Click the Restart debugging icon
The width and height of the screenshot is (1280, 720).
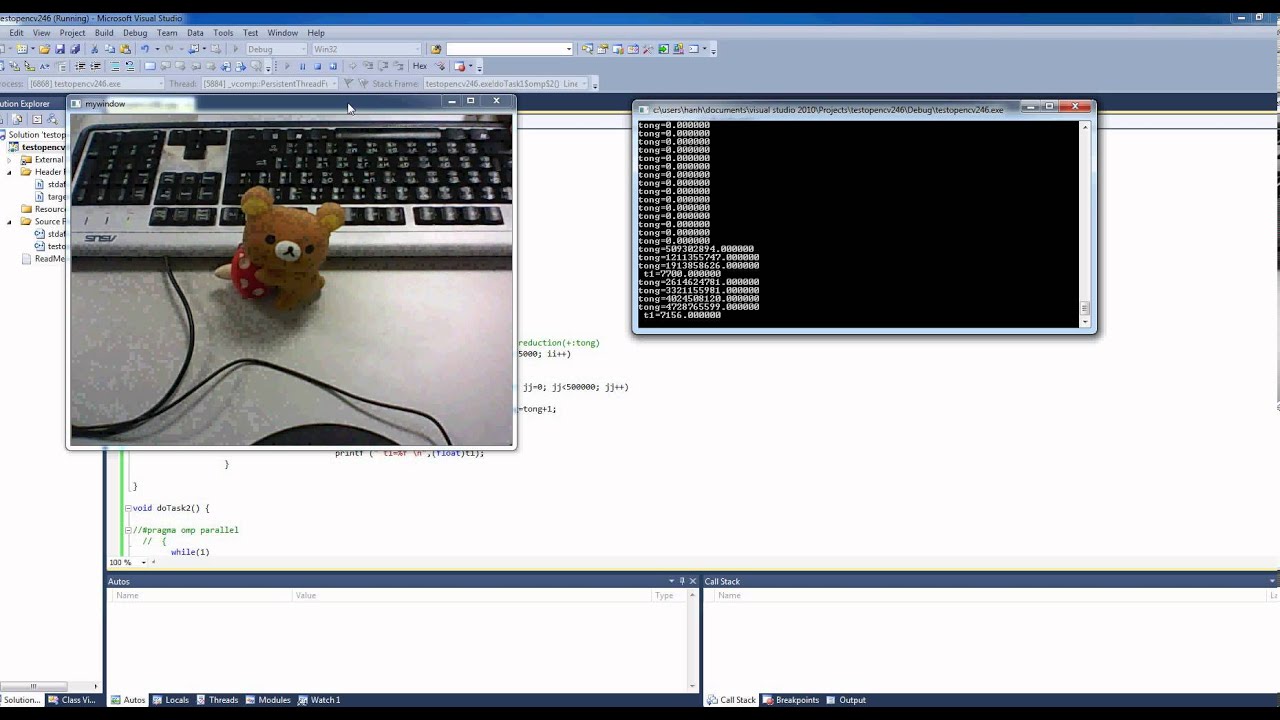pyautogui.click(x=333, y=66)
